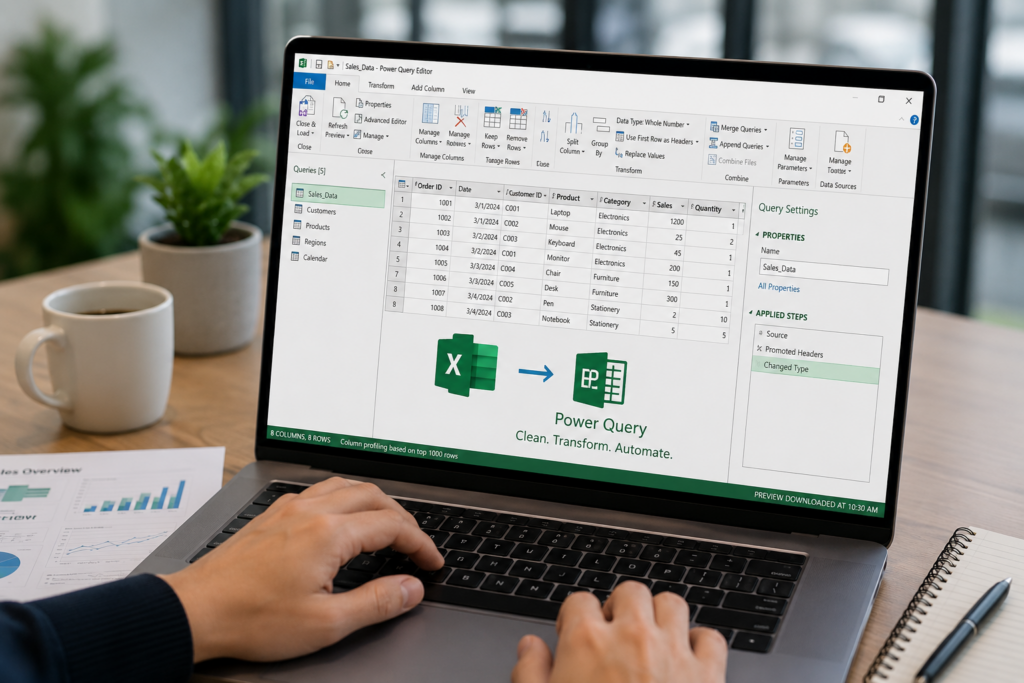
Task: Collapse the APPLIED STEPS section triangle
Action: point(751,313)
